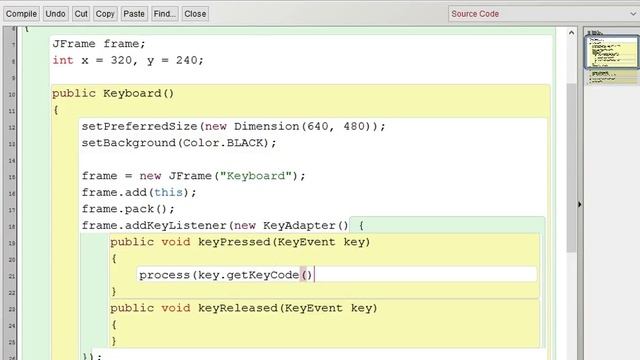Click the keyReleased method header

pos(244,308)
